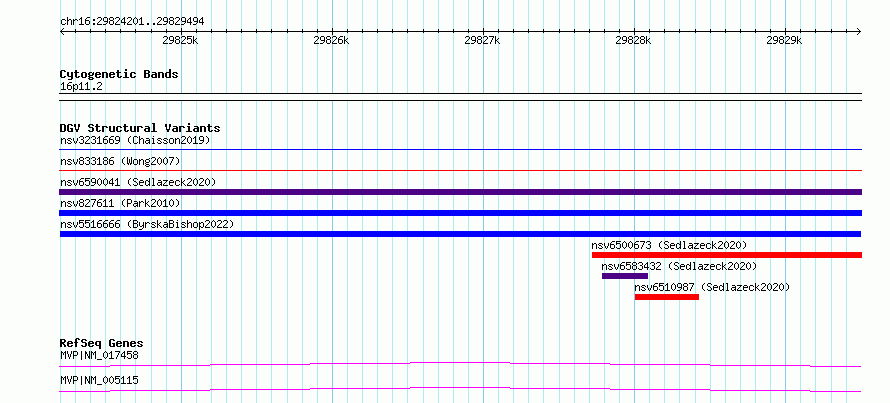Open variant nsv827611 (Park2010) label

[x=120, y=203]
